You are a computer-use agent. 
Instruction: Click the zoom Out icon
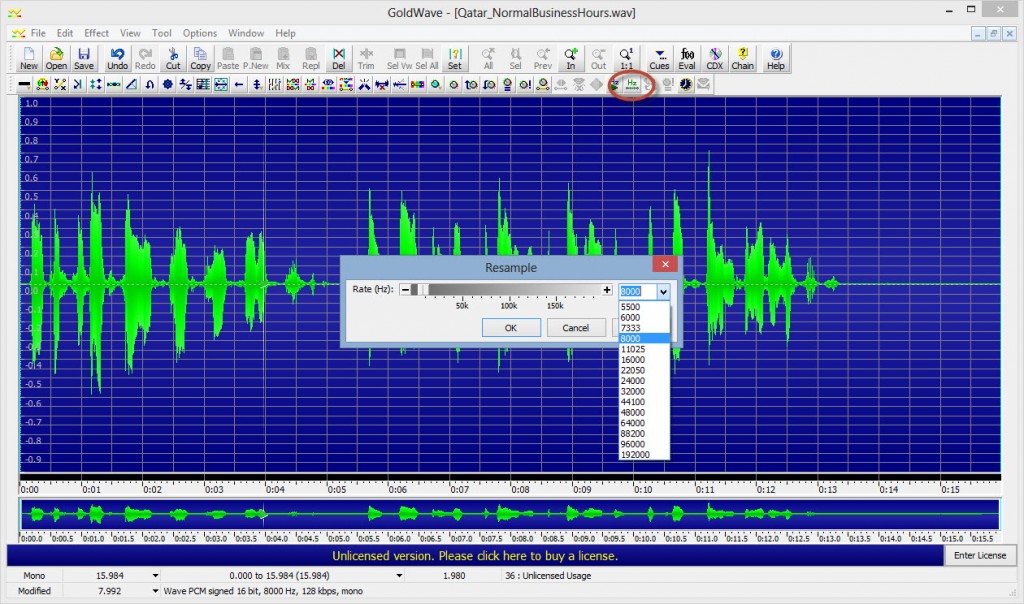pos(598,58)
